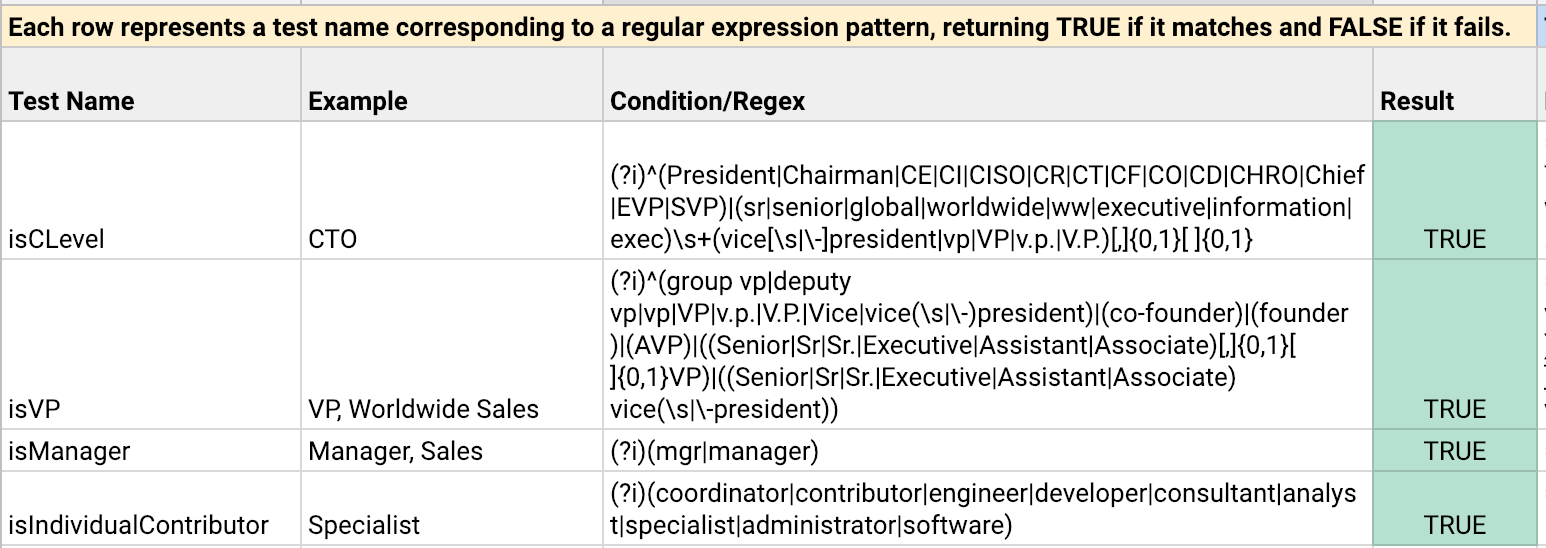Click the Condition/Regex column header

[708, 101]
